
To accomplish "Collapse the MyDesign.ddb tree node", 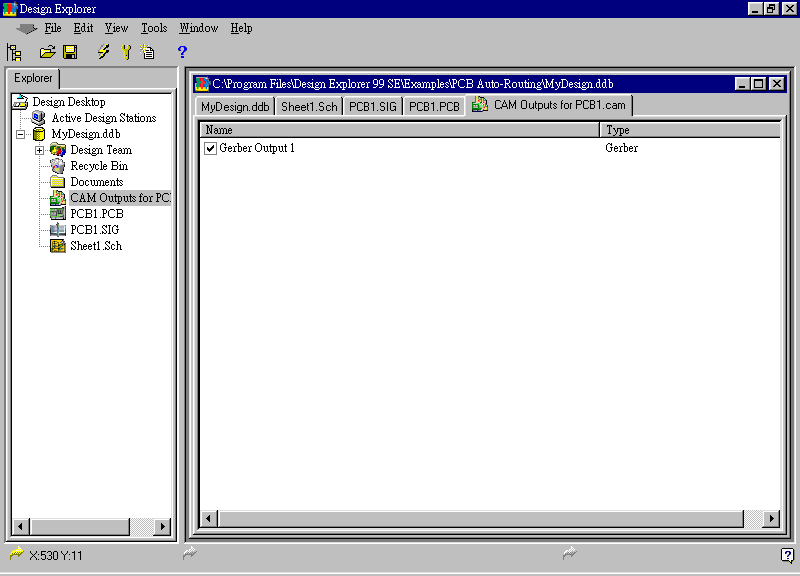I will 20,134.
